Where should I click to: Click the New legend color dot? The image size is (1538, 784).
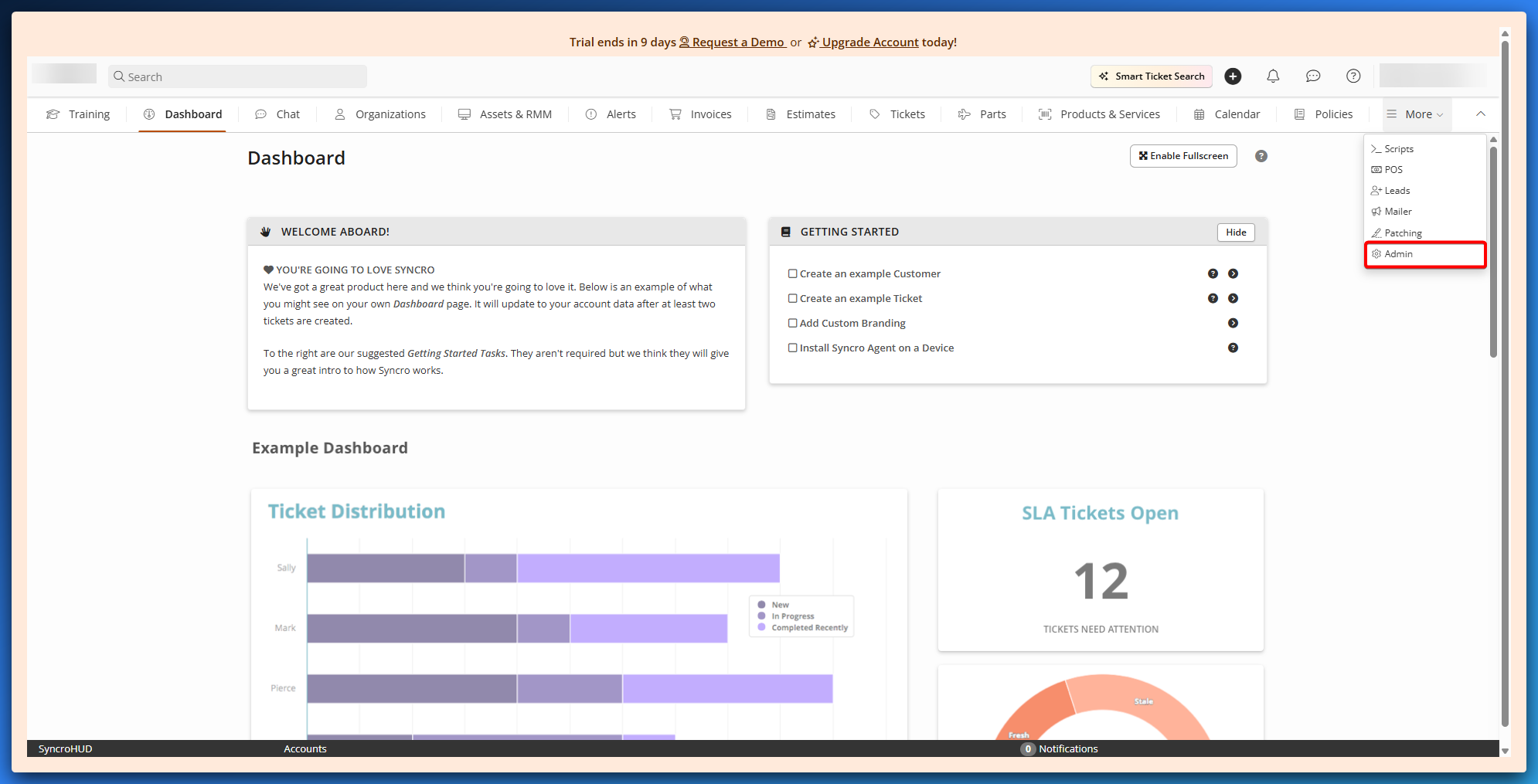point(761,605)
